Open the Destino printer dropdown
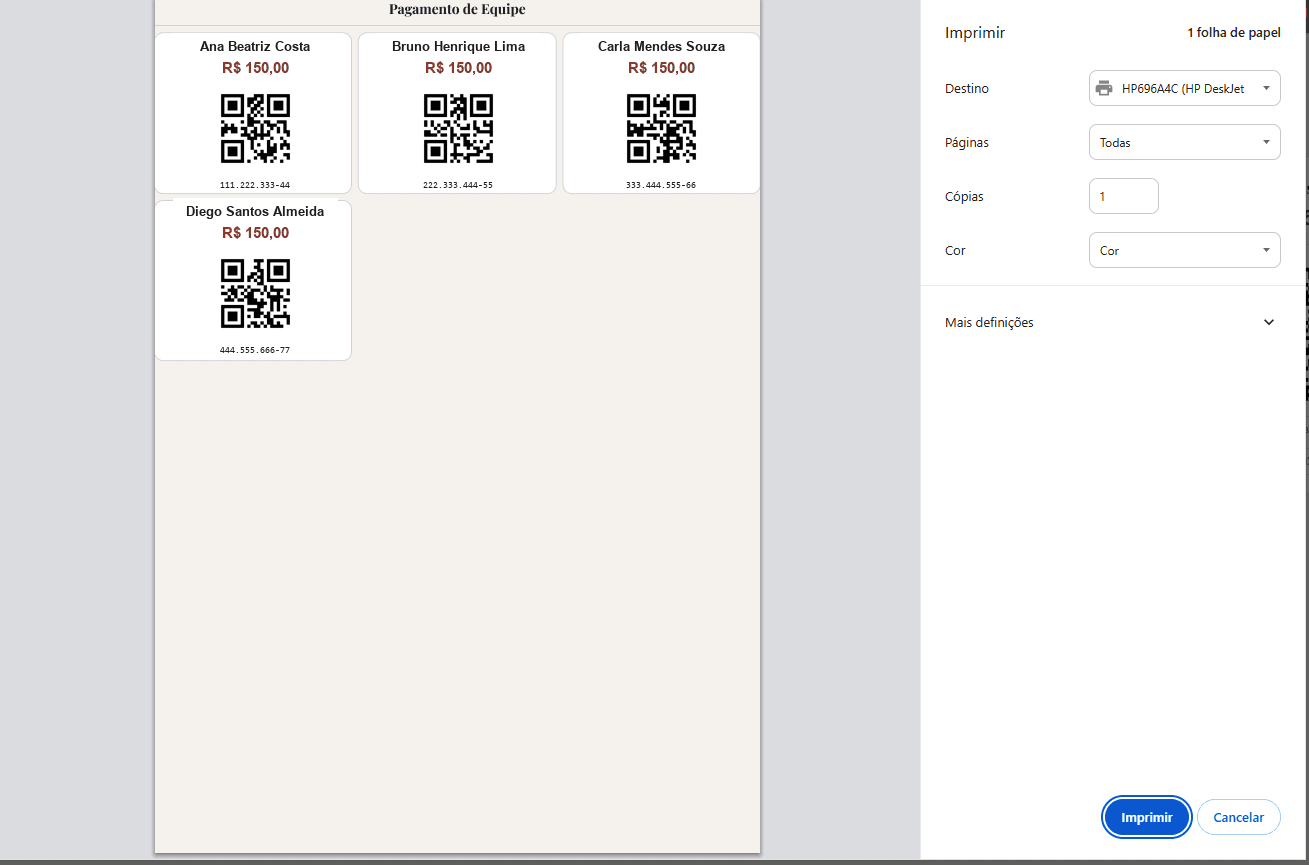 [1184, 88]
